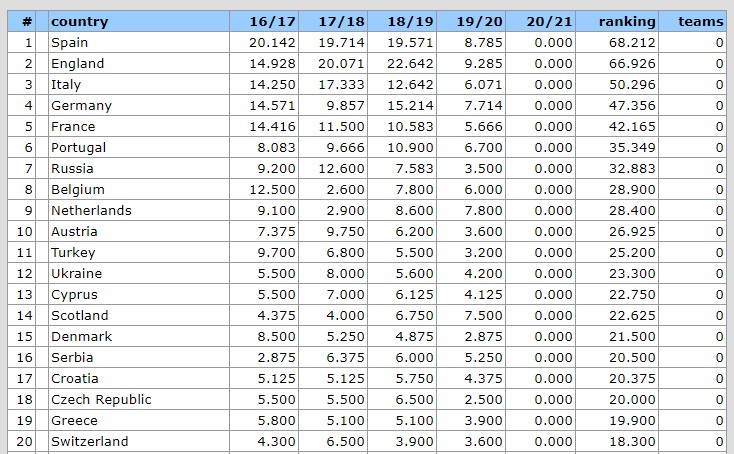Click the "ranking" column header
Viewport: 734px width, 454px height.
click(627, 21)
